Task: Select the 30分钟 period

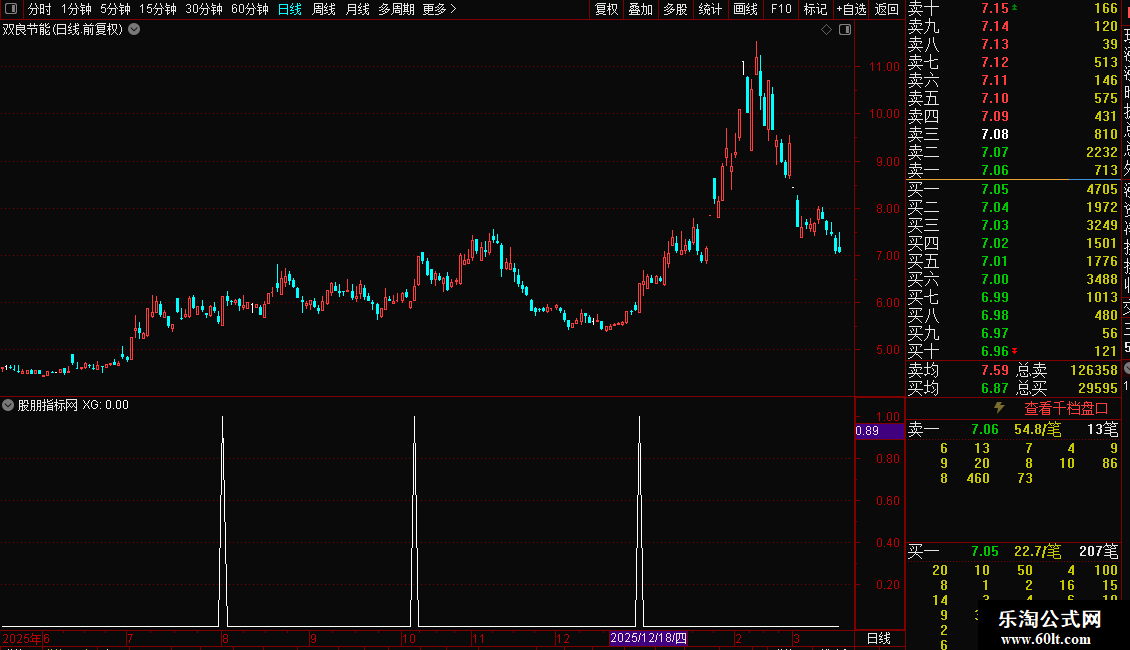Action: [x=204, y=9]
